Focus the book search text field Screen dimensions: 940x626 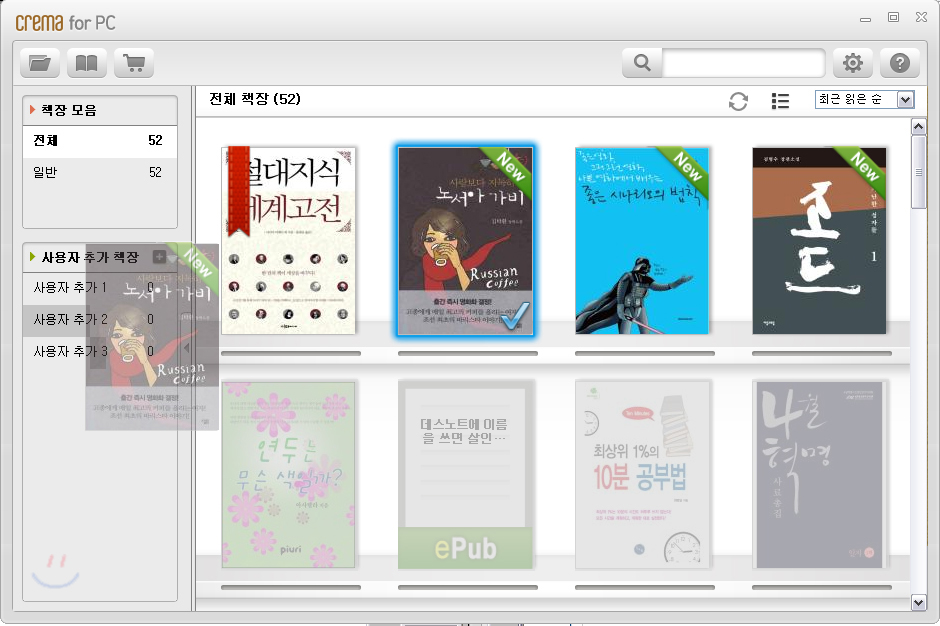tap(743, 63)
